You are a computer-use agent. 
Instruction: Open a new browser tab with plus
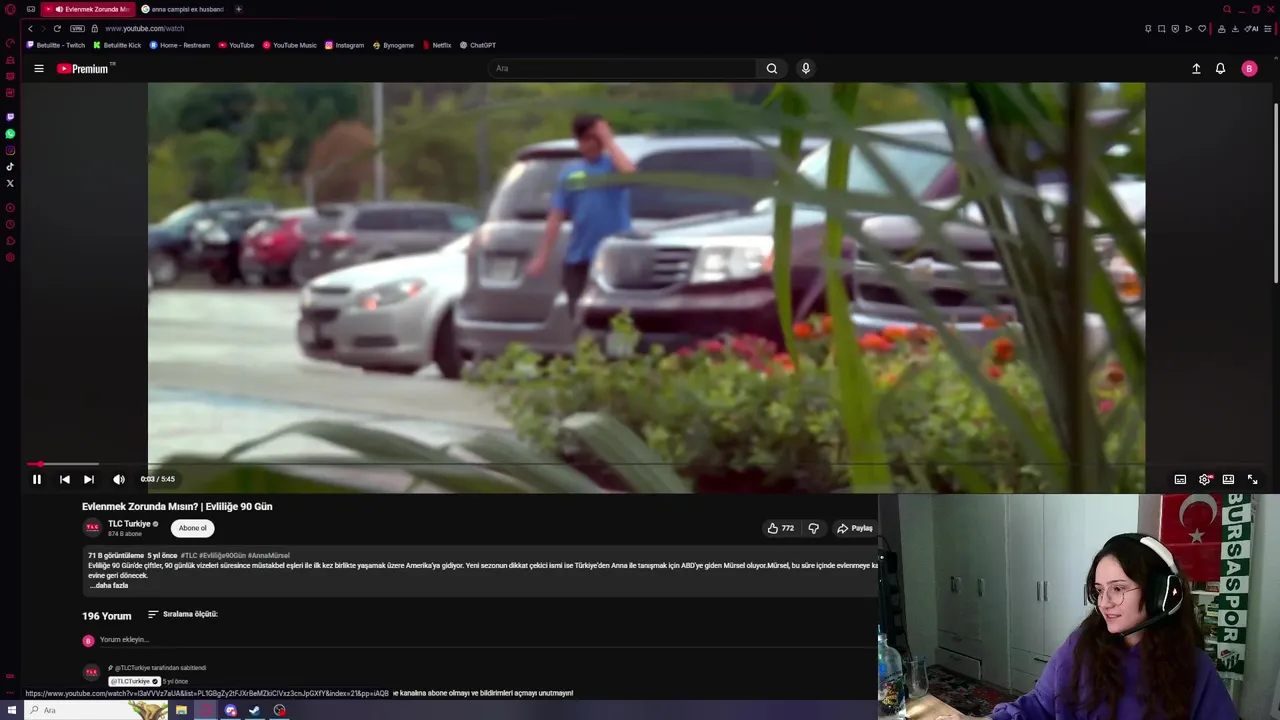click(x=238, y=9)
